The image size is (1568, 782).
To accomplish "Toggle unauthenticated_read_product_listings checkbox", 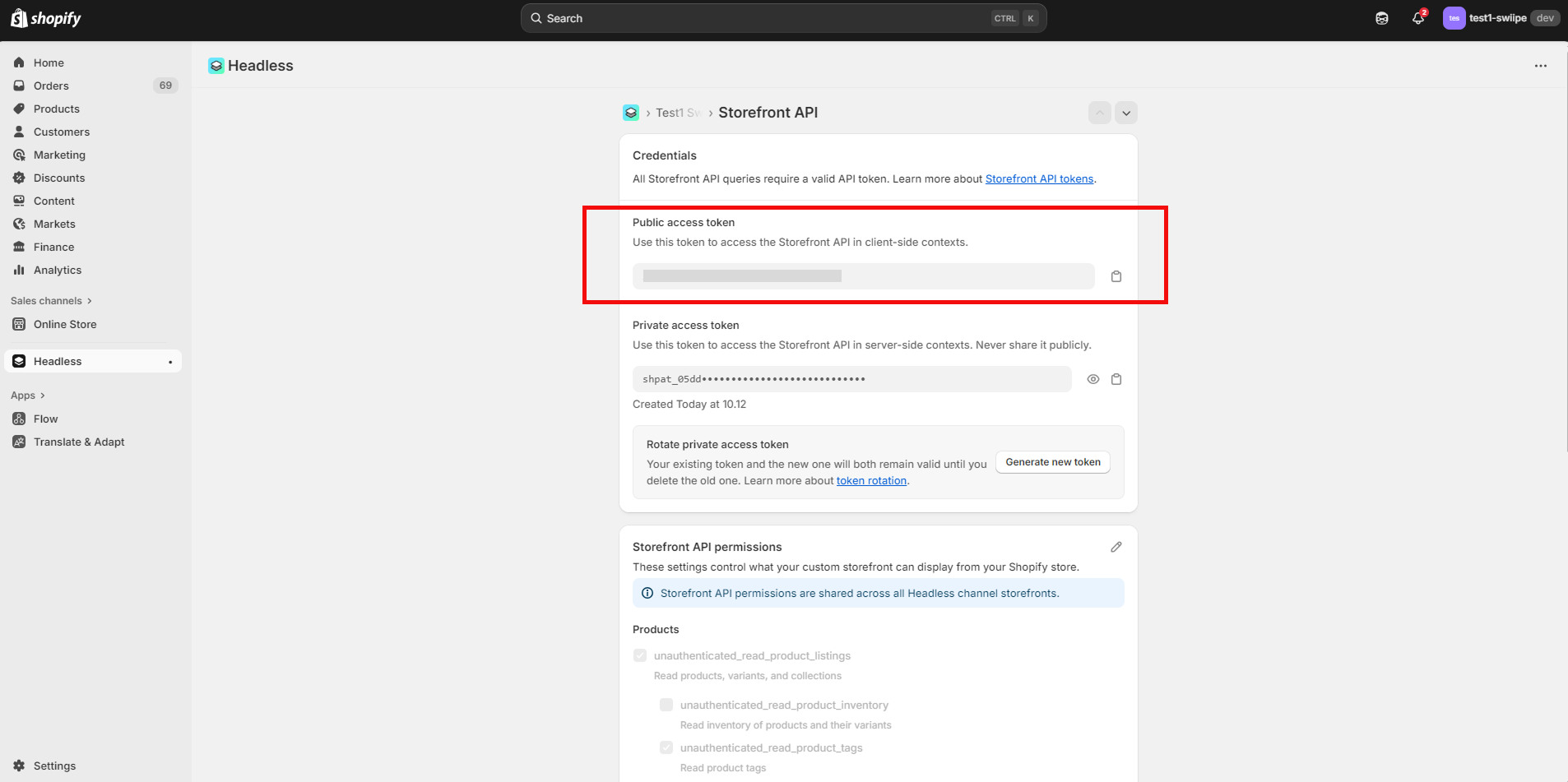I will pos(640,655).
